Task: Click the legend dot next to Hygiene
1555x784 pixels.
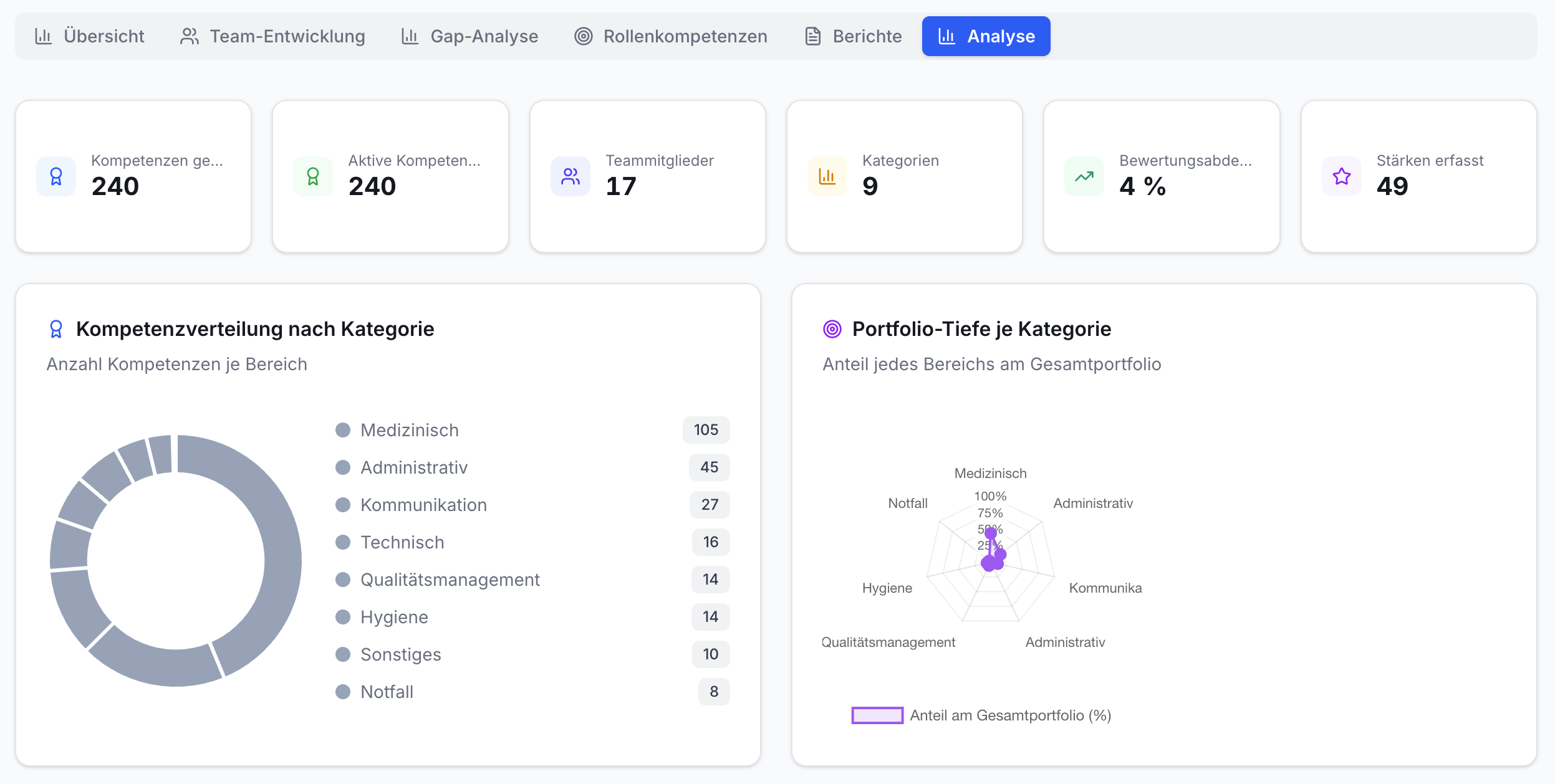Action: (x=343, y=617)
